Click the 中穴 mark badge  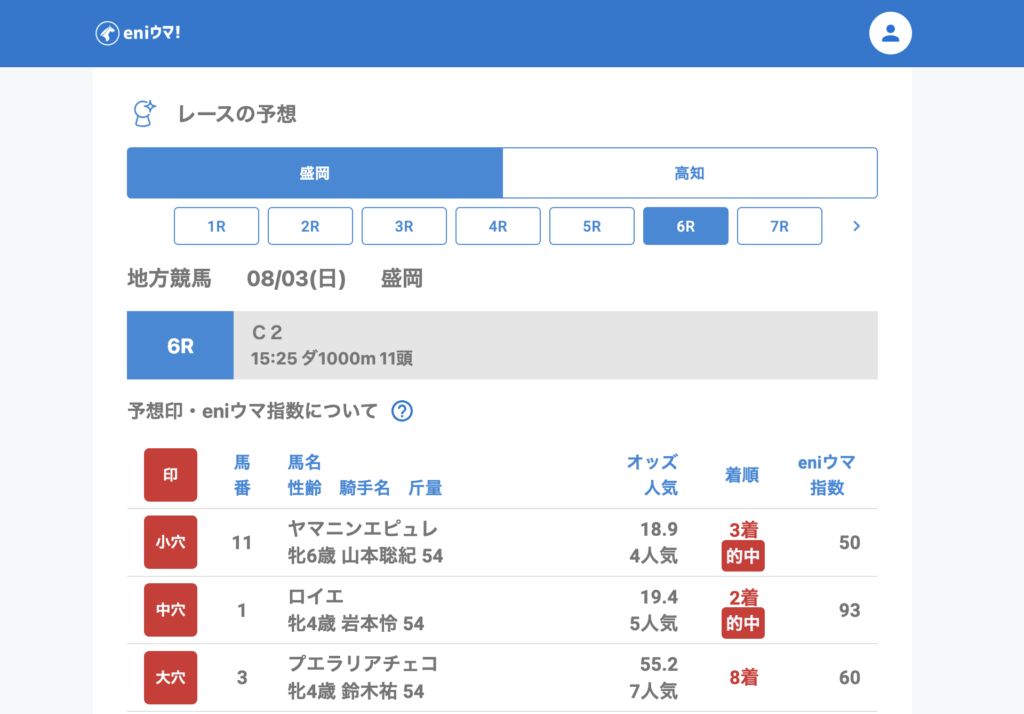pos(171,610)
